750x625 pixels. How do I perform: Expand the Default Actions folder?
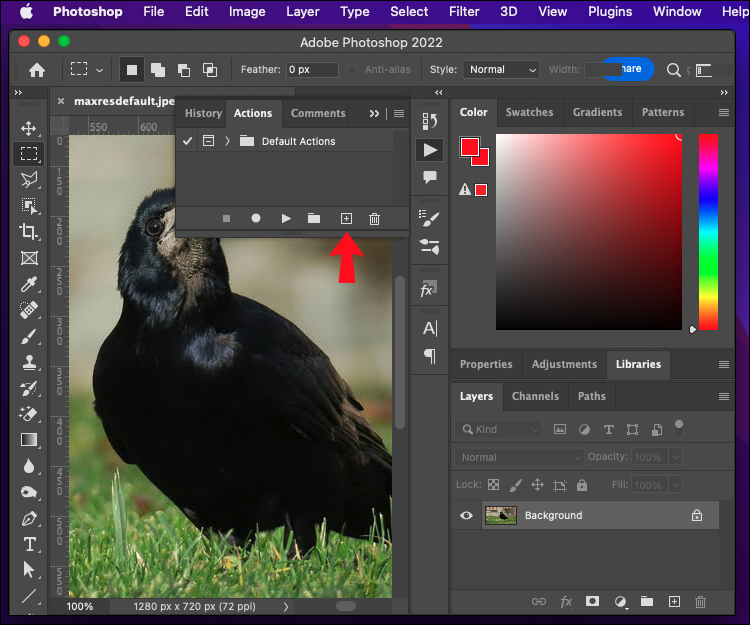point(228,141)
